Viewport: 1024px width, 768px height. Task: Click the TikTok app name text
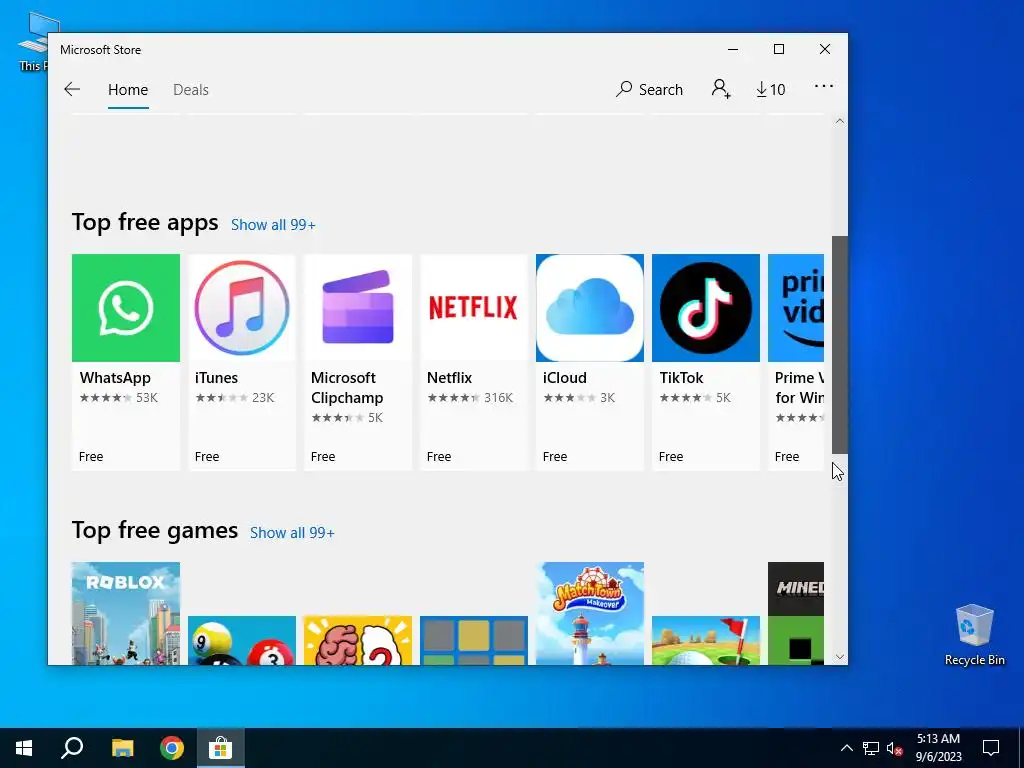[681, 377]
